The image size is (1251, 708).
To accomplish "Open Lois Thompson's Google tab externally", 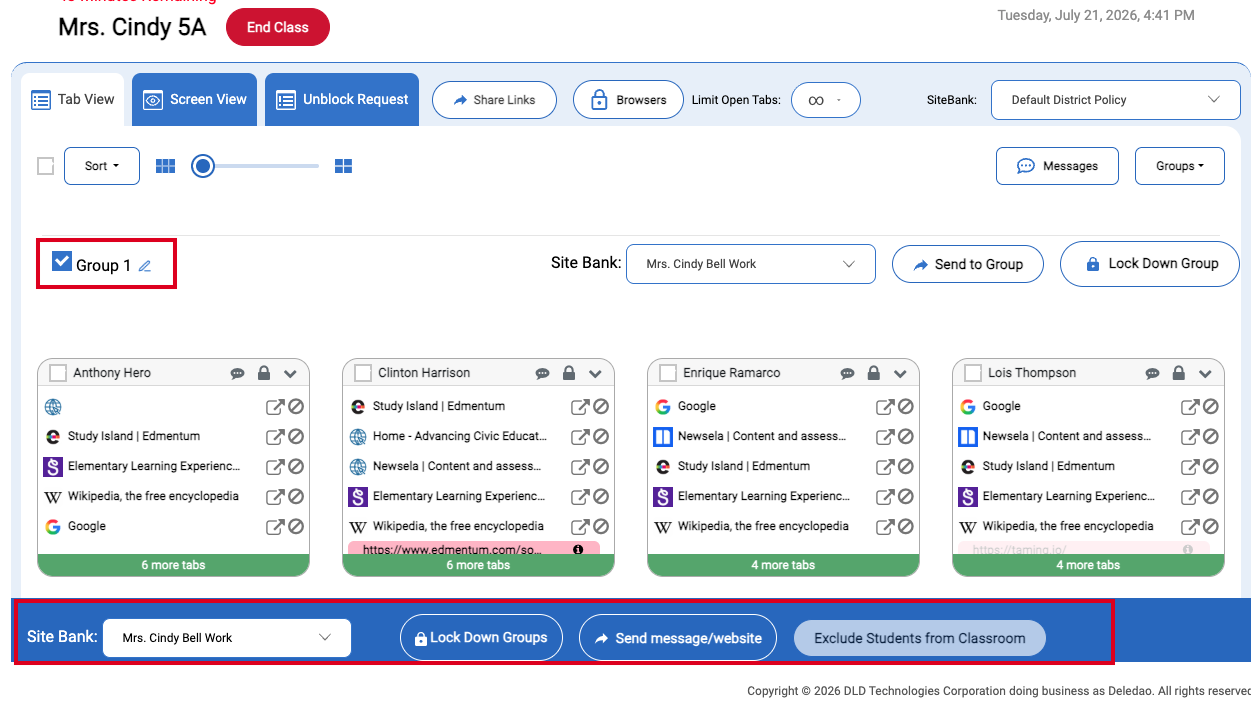I will coord(1189,407).
